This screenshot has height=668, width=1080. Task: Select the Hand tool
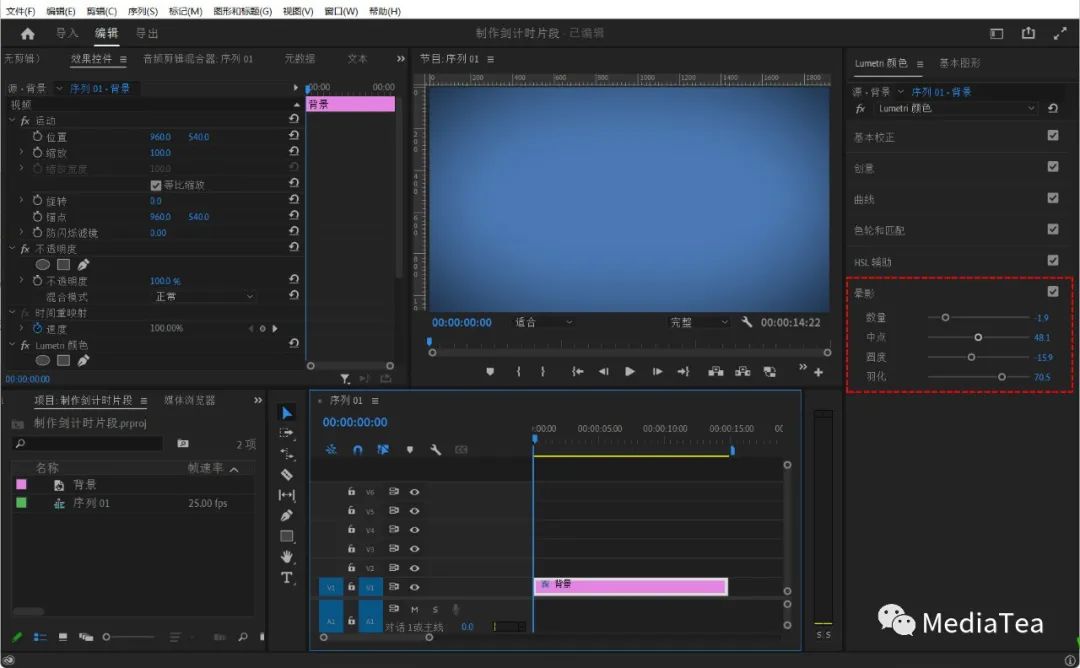click(x=287, y=556)
